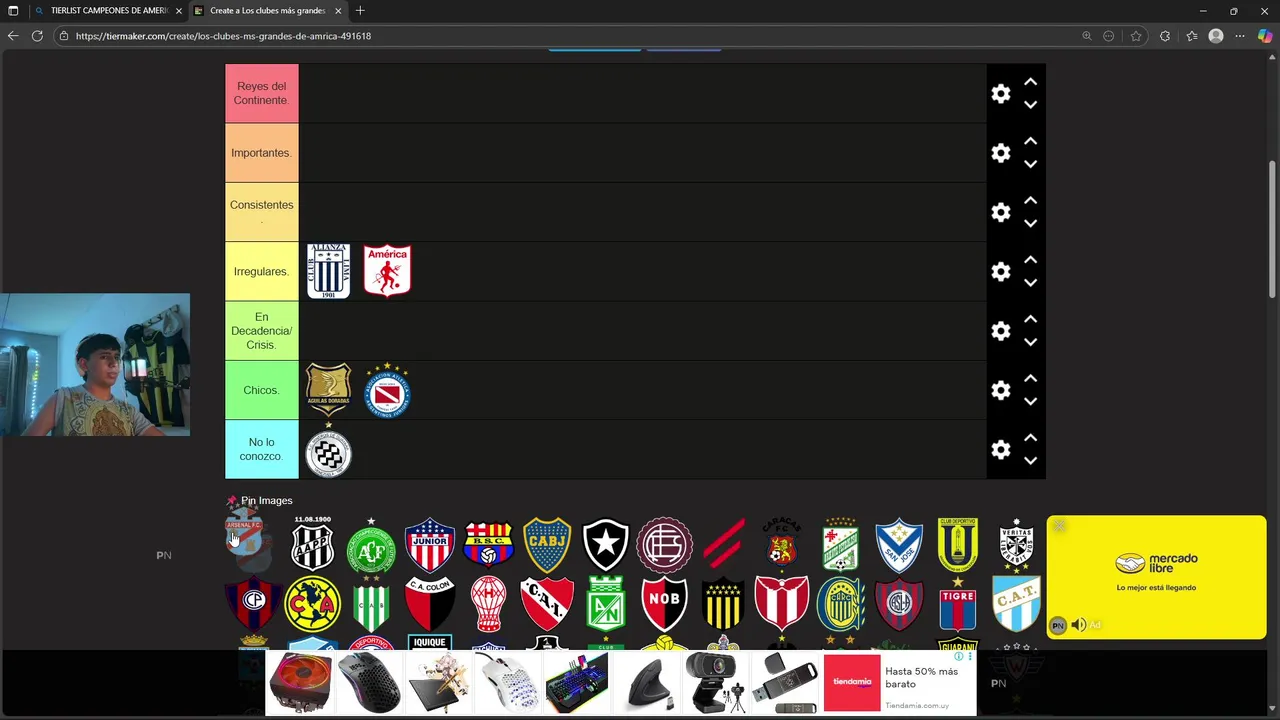Open a new browser tab
Screen dimensions: 1280x720
tap(360, 11)
